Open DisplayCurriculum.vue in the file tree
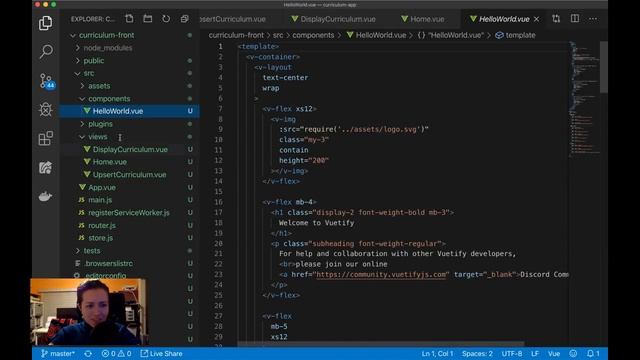Viewport: 640px width, 360px height. click(130, 149)
